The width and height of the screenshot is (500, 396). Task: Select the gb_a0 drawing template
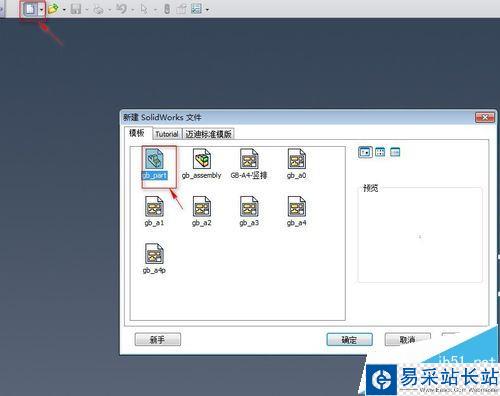point(296,164)
